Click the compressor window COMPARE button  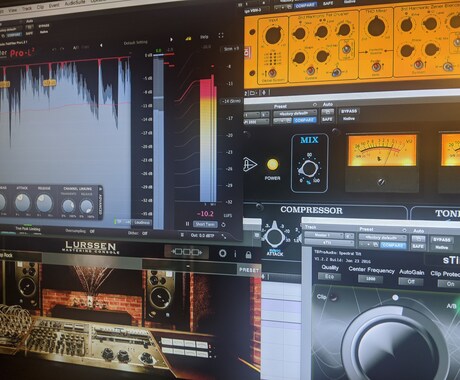(305, 120)
